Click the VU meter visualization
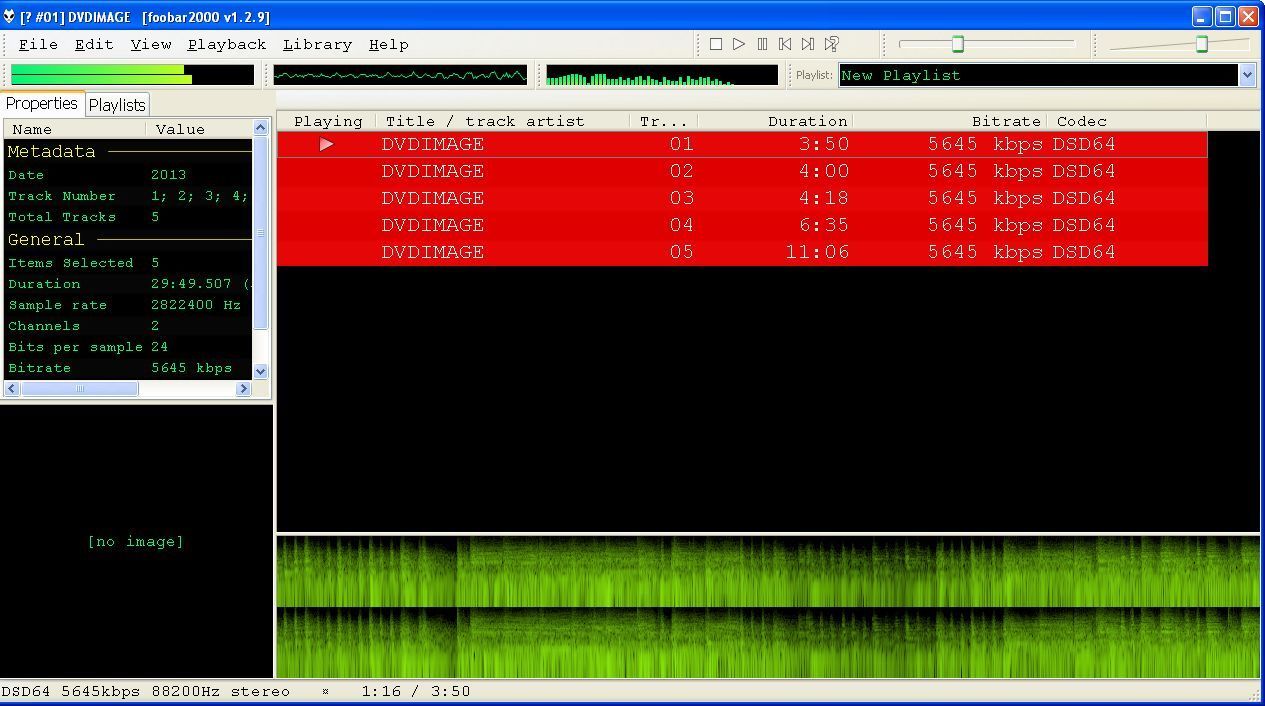Screen dimensions: 1265x706 click(132, 75)
